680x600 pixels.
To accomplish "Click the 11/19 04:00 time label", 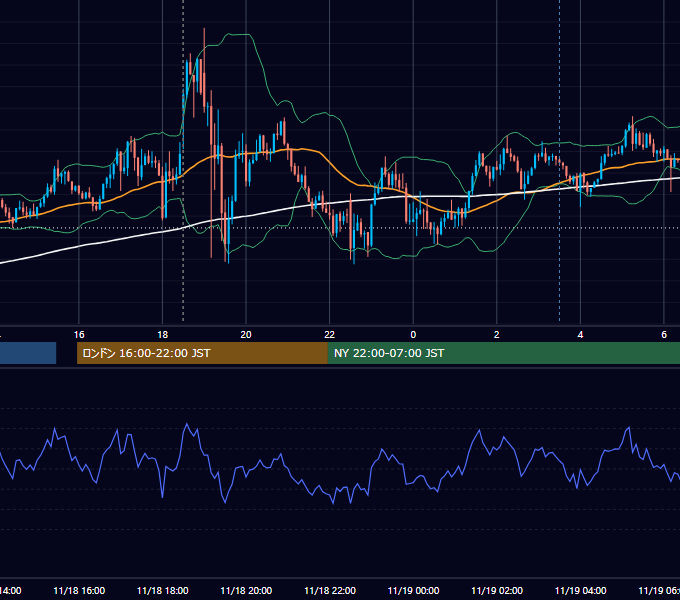I will click(581, 590).
